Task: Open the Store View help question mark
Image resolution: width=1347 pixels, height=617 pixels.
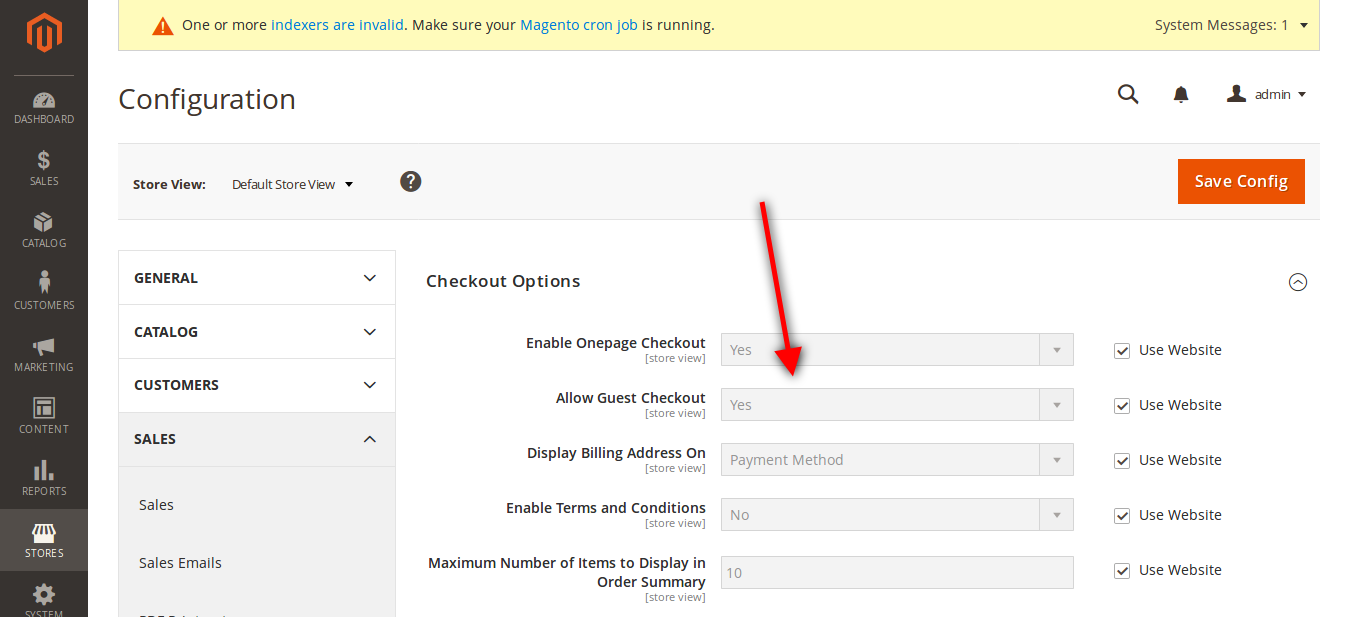Action: (410, 181)
